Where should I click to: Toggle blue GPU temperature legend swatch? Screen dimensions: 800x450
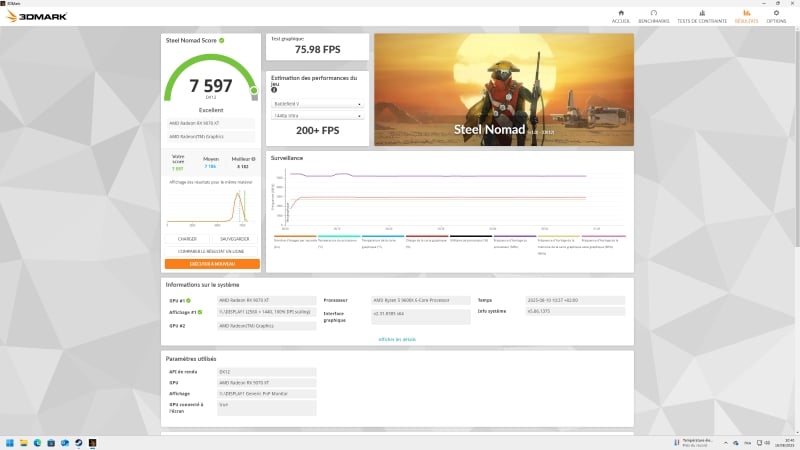click(383, 236)
